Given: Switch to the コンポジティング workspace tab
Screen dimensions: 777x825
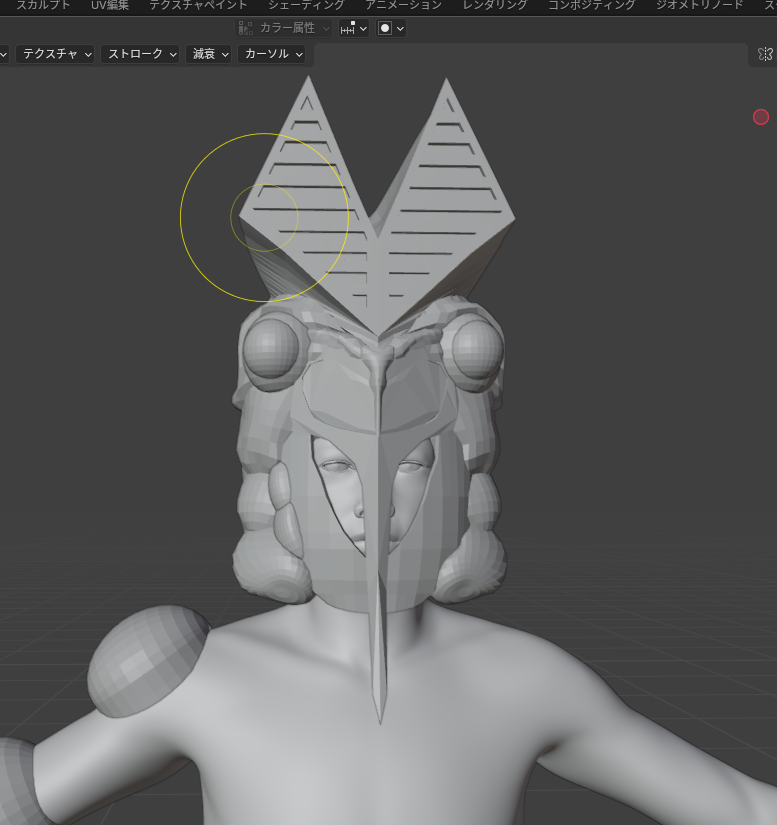Looking at the screenshot, I should (x=592, y=5).
